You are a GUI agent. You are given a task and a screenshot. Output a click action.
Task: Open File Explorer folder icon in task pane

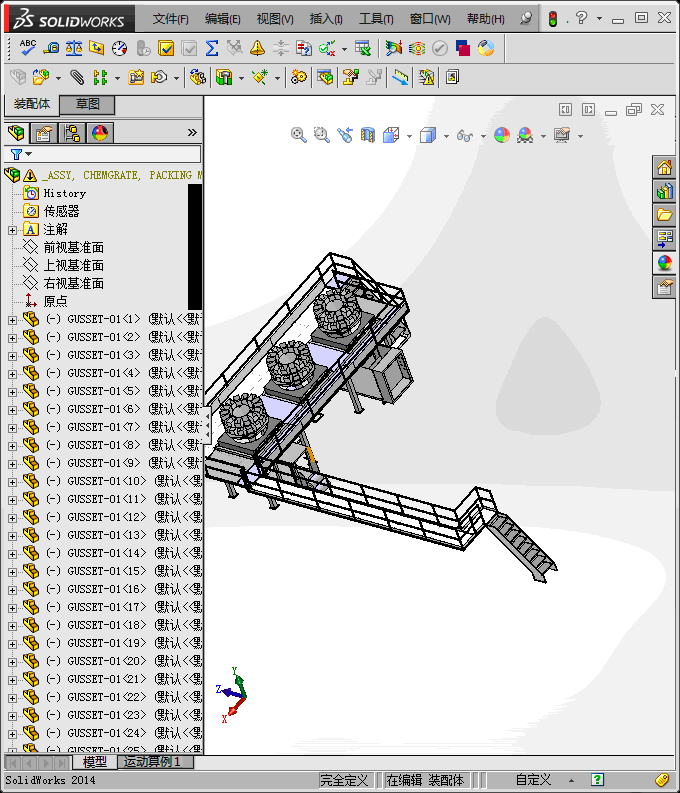(664, 215)
